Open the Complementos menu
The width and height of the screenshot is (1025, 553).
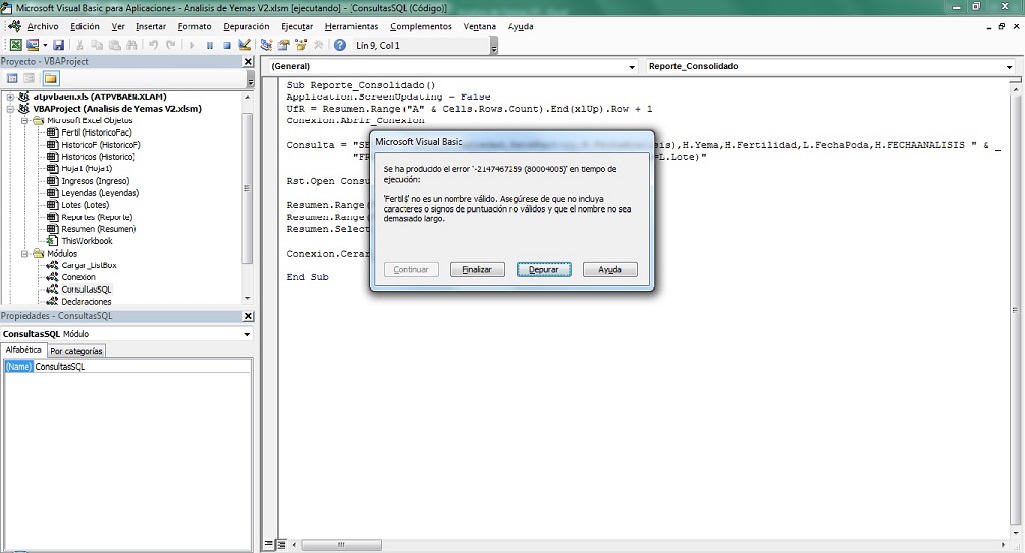[x=420, y=26]
